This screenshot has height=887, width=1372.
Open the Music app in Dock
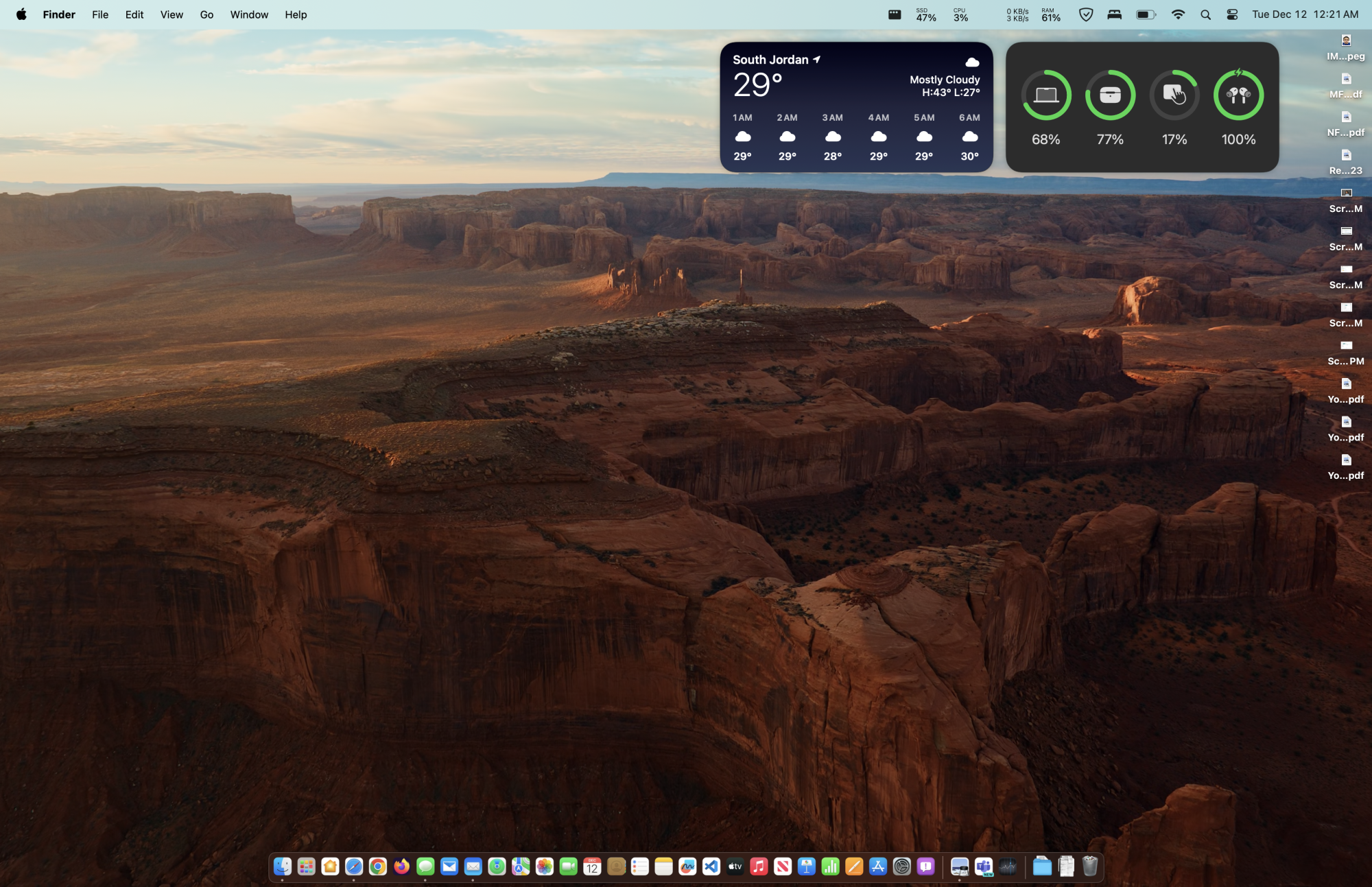pyautogui.click(x=759, y=866)
